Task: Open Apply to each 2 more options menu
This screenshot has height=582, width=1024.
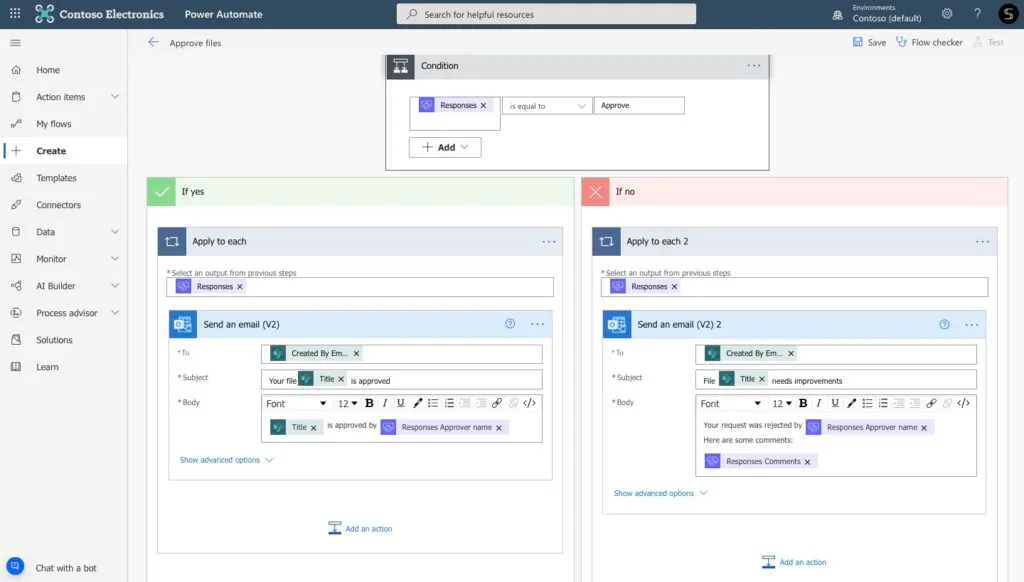Action: pyautogui.click(x=983, y=242)
